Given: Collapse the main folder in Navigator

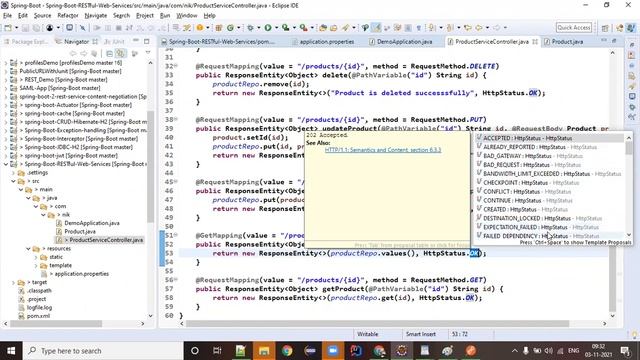Looking at the screenshot, I should pos(21,189).
